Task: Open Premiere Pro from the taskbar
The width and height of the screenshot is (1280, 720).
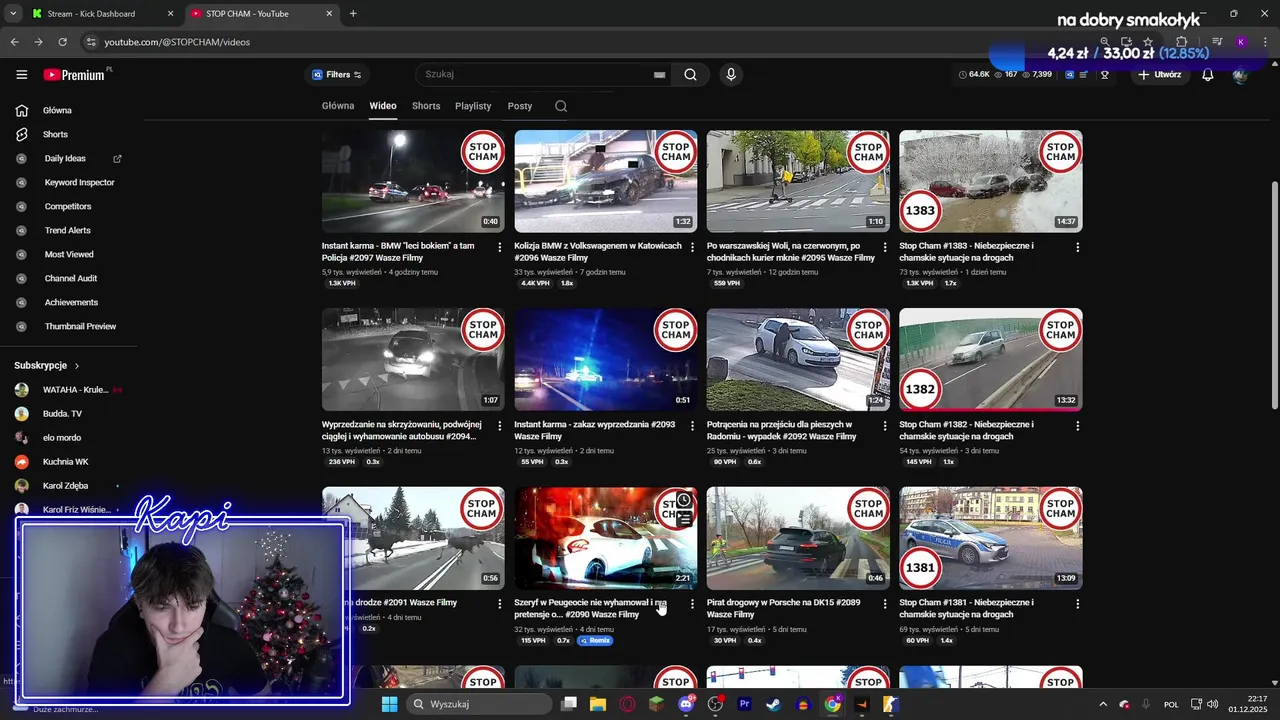Action: [x=744, y=704]
